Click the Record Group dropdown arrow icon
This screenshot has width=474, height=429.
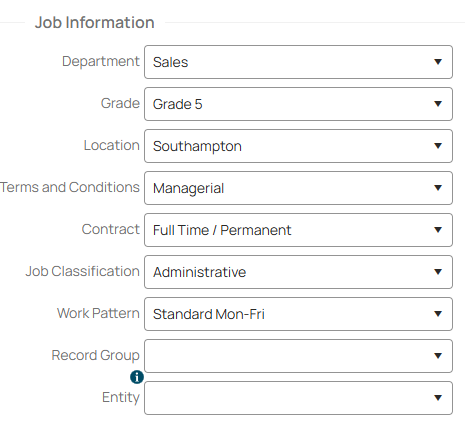pyautogui.click(x=438, y=356)
